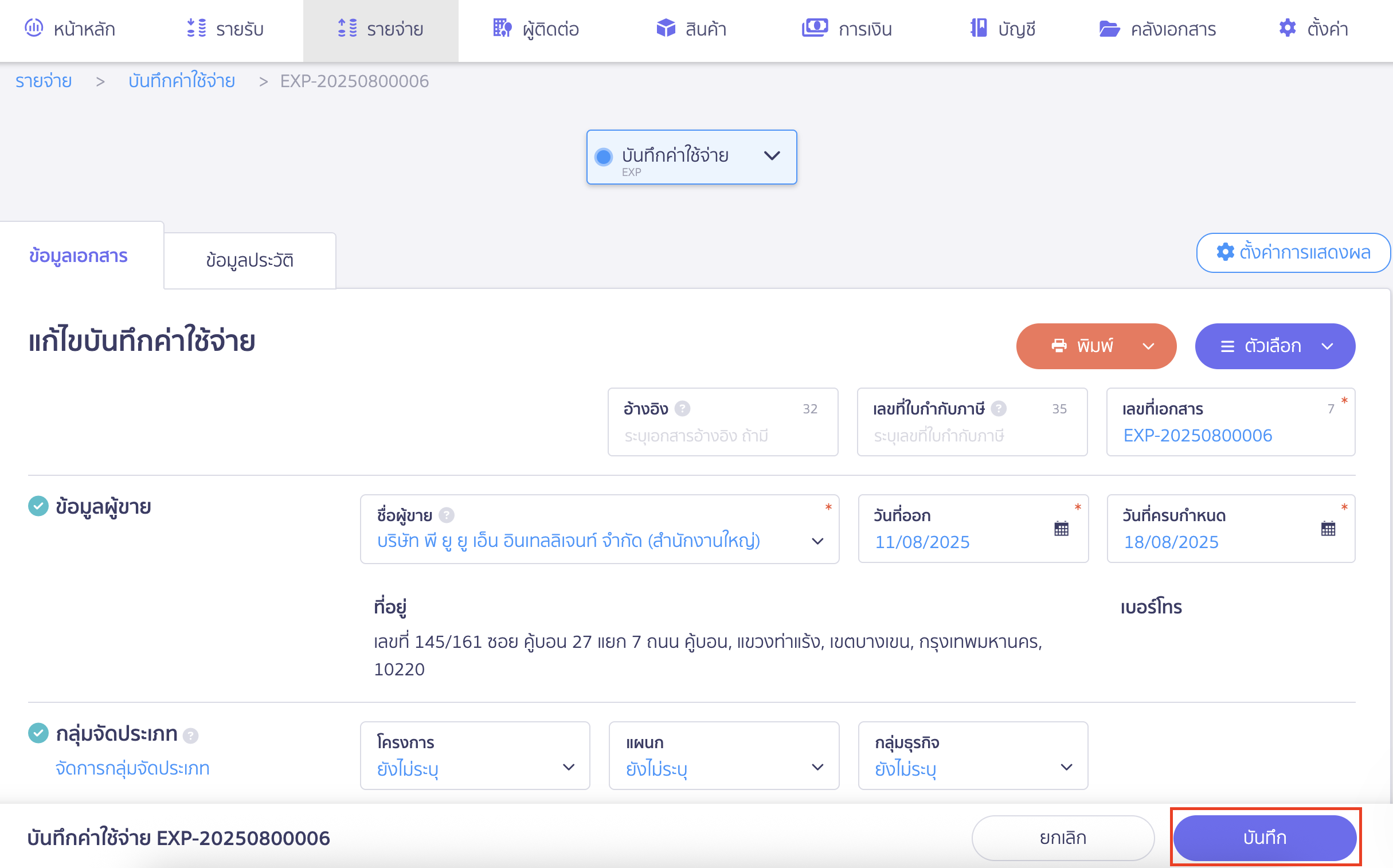1393x868 pixels.
Task: Click the gear icon in ตั้งค่าการแสดงผล button
Action: 1226,252
